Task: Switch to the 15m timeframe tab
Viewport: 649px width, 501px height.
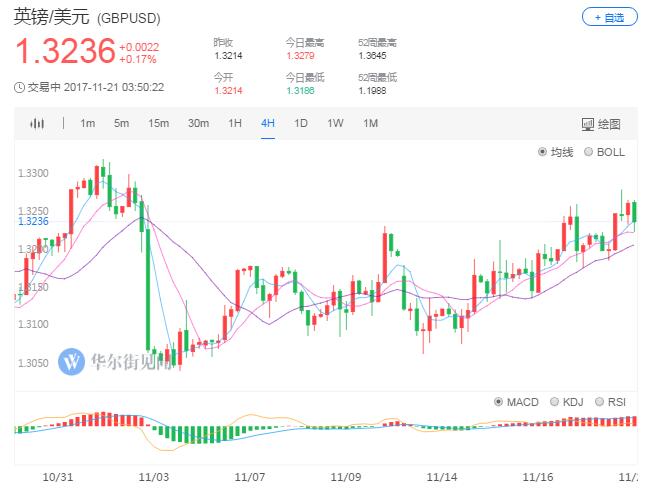Action: click(159, 123)
